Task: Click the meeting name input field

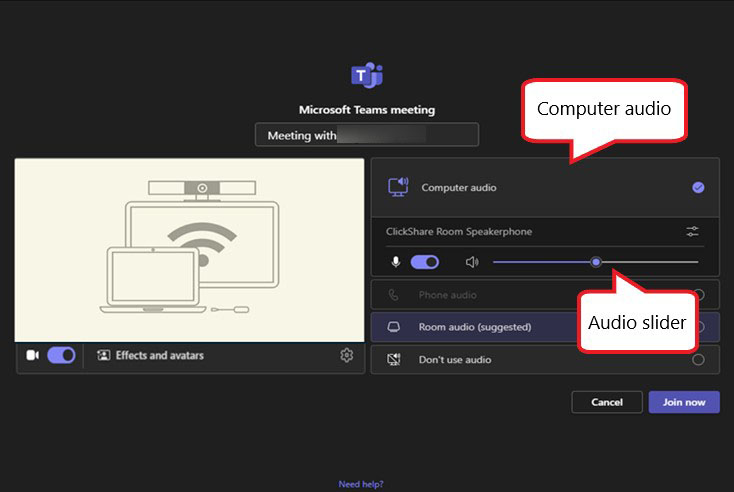Action: 367,135
